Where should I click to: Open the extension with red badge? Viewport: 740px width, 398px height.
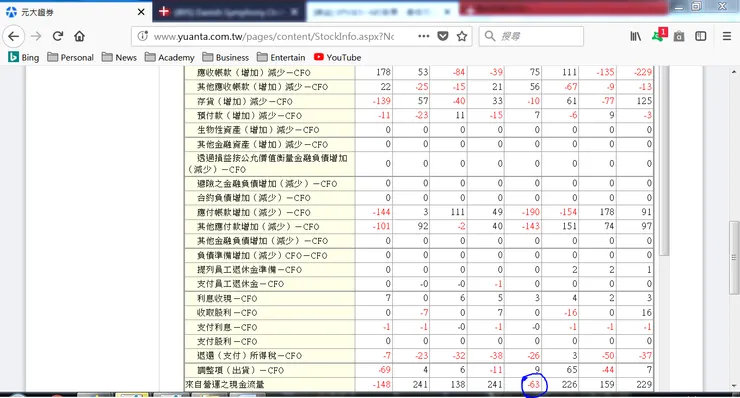click(x=659, y=35)
